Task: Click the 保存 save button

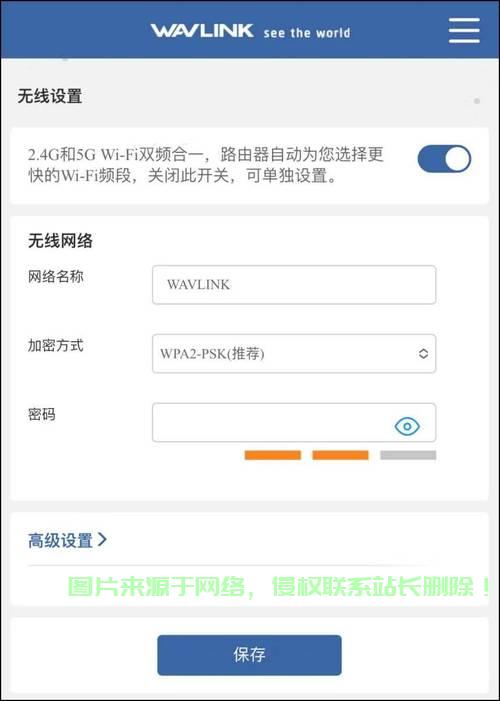Action: click(x=249, y=655)
